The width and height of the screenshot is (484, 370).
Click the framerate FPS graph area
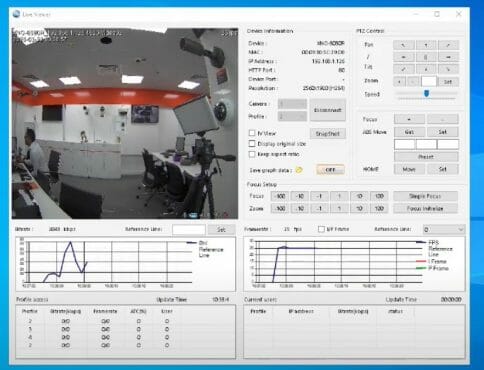354,264
